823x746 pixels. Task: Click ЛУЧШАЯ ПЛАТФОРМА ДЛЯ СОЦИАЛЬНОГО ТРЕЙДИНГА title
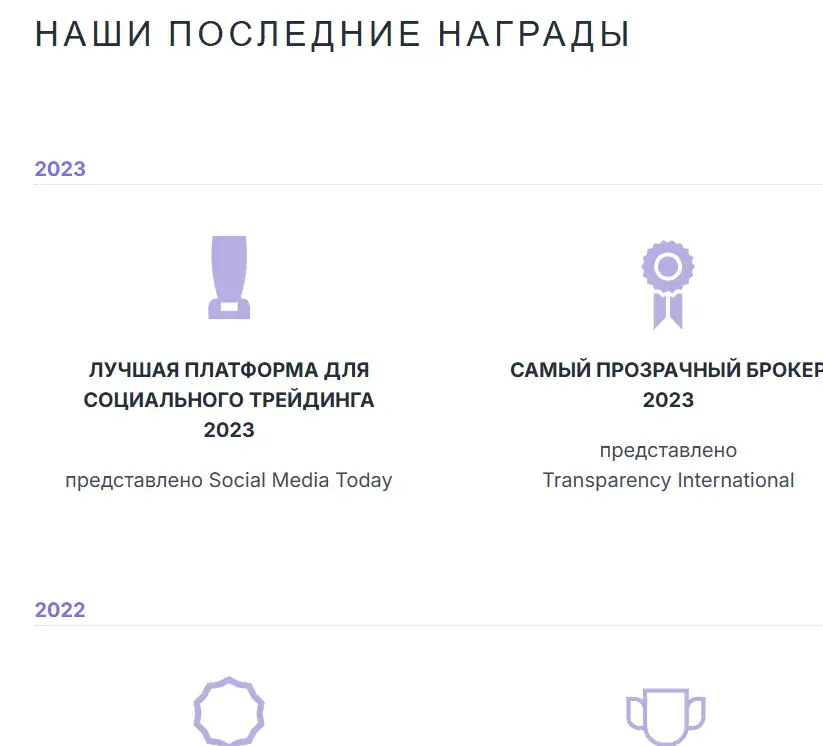coord(229,400)
